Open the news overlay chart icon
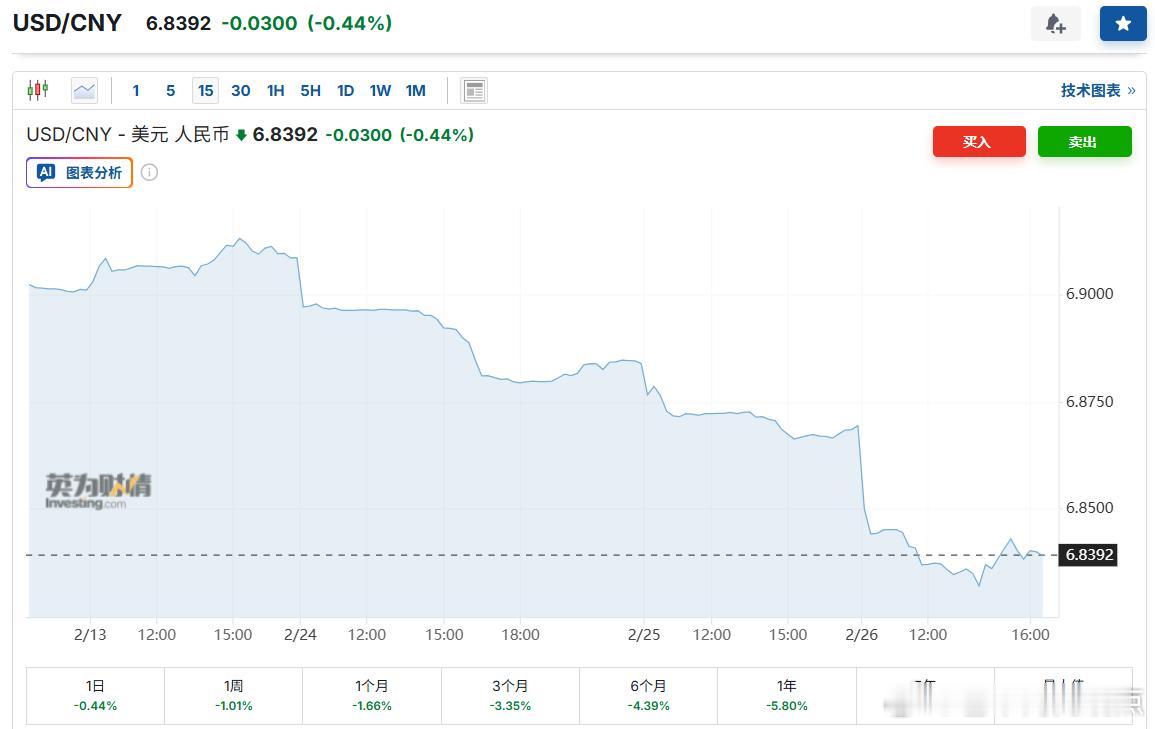This screenshot has height=729, width=1155. [474, 91]
